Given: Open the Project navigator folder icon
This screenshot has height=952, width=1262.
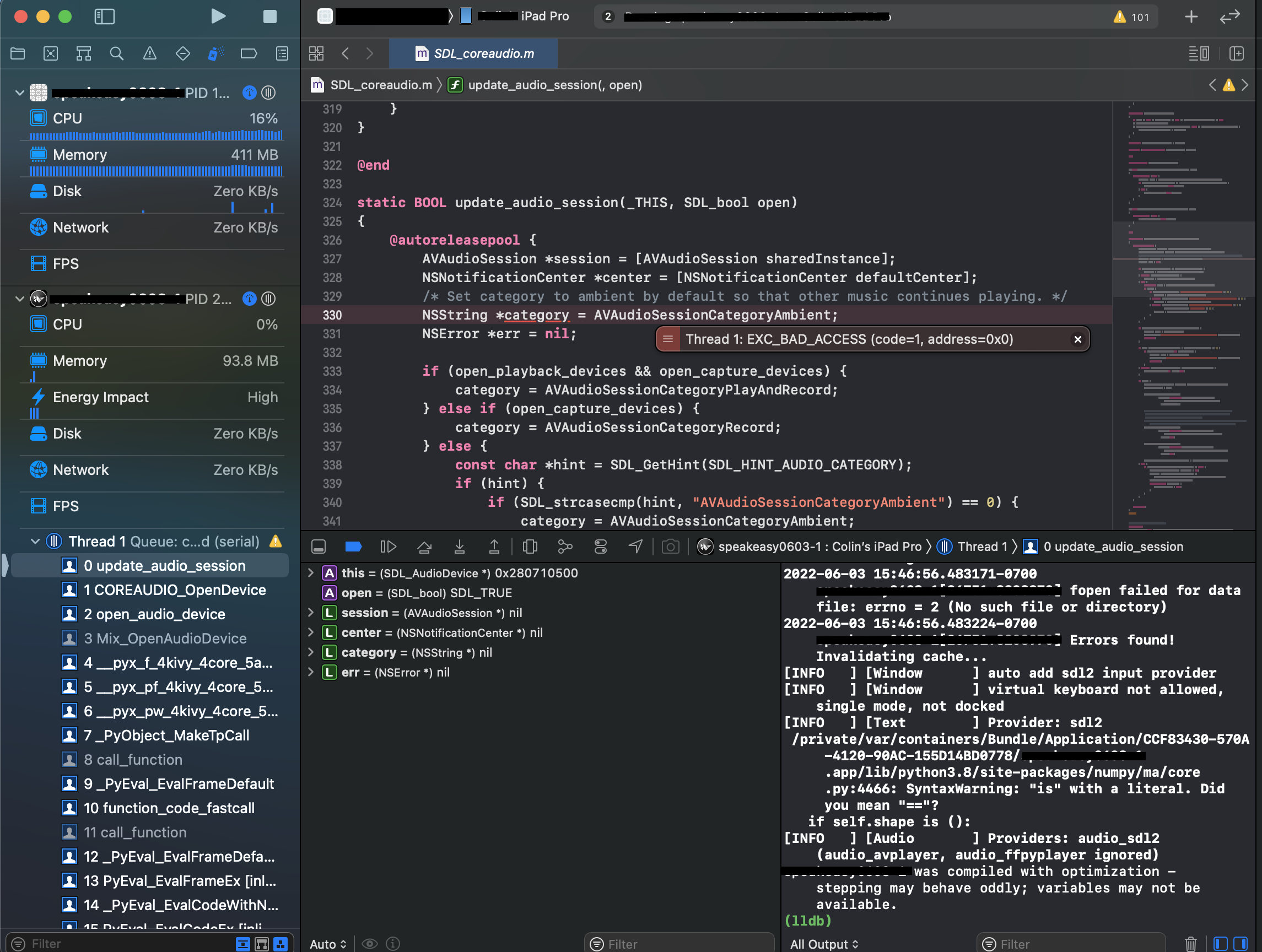Looking at the screenshot, I should pos(18,53).
